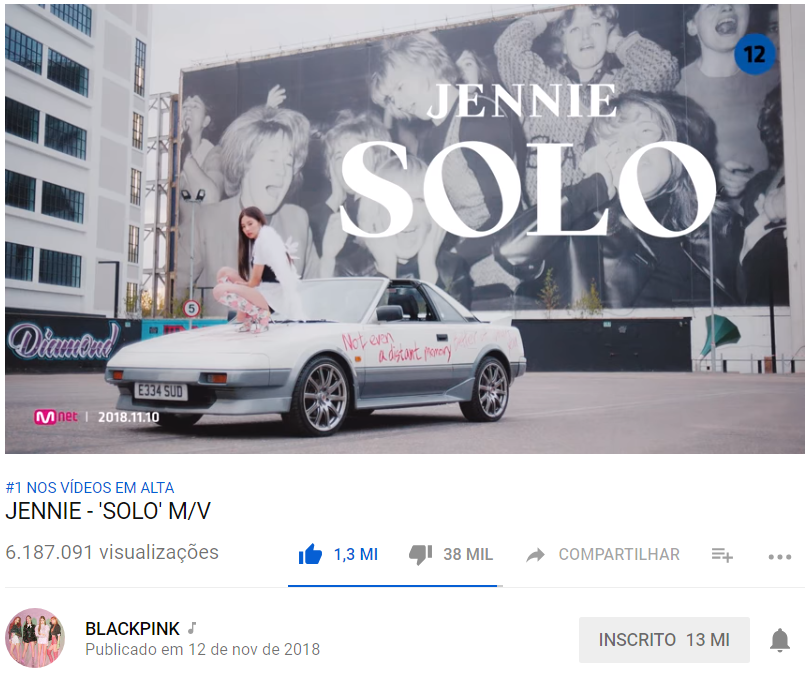Click the 1,3 MI like count
This screenshot has height=675, width=810.
(x=356, y=554)
